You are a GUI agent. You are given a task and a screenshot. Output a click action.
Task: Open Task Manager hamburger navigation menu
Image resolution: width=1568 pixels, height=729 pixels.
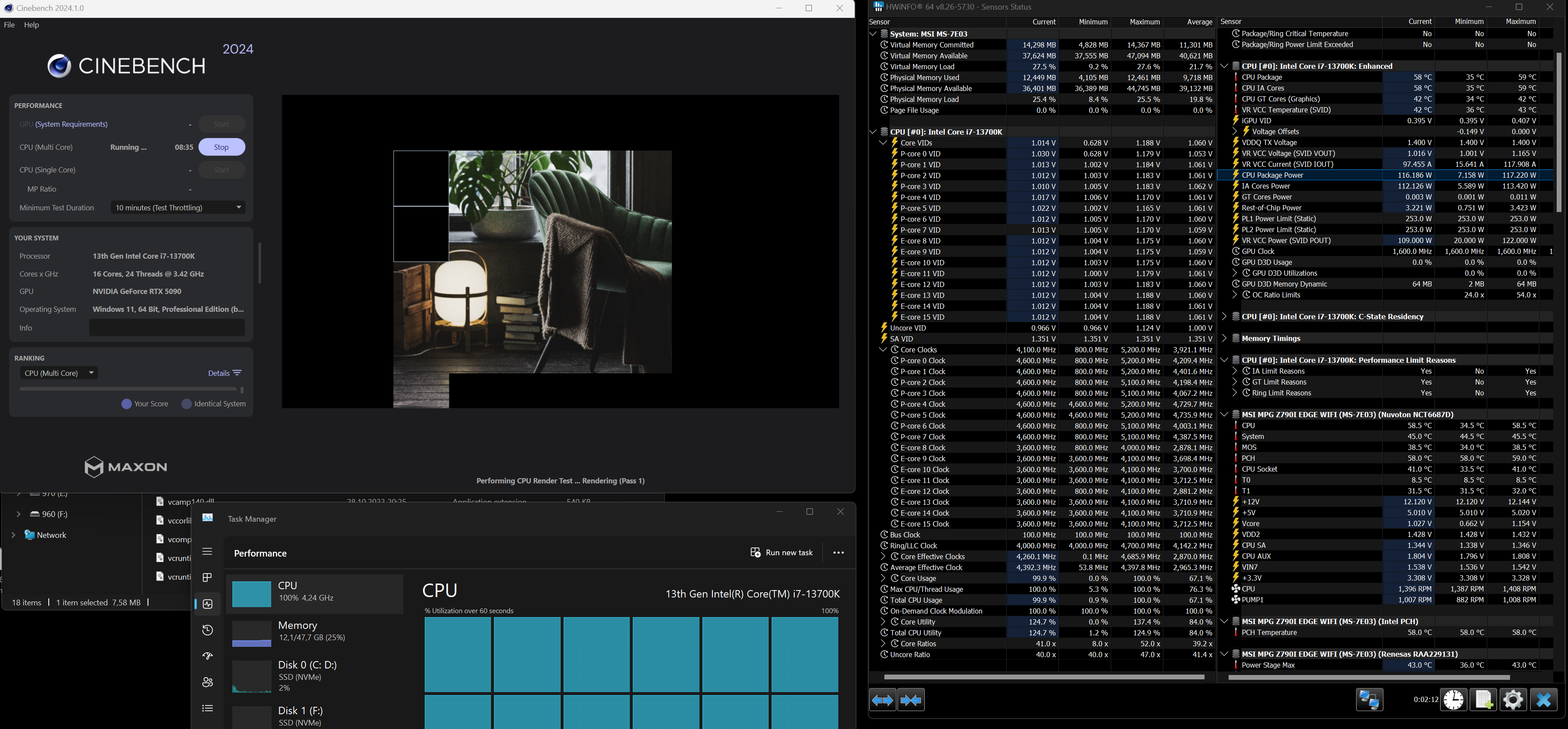coord(208,551)
